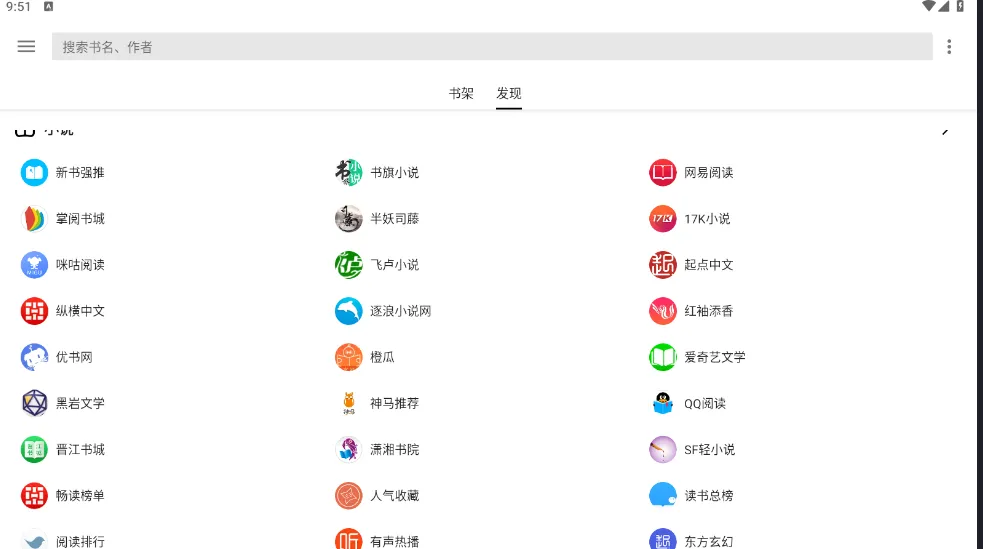Choose the 掌阅书城 label
The image size is (983, 549).
(80, 219)
